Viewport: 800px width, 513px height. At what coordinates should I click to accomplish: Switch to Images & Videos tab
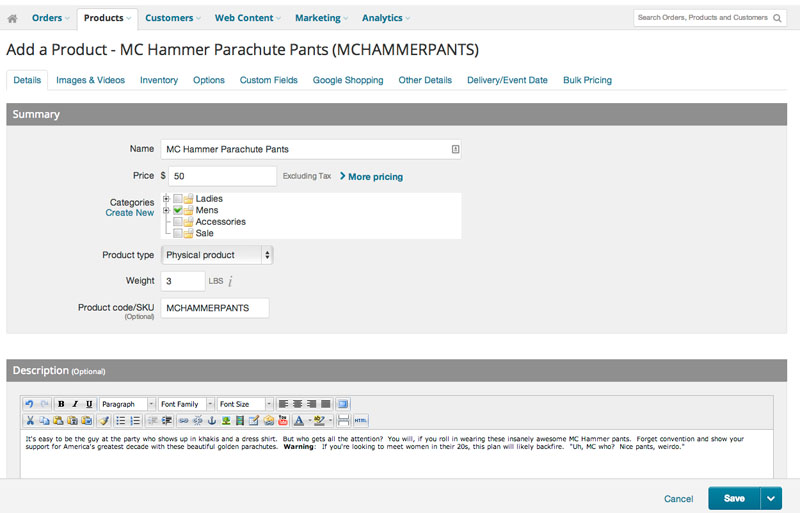point(90,80)
